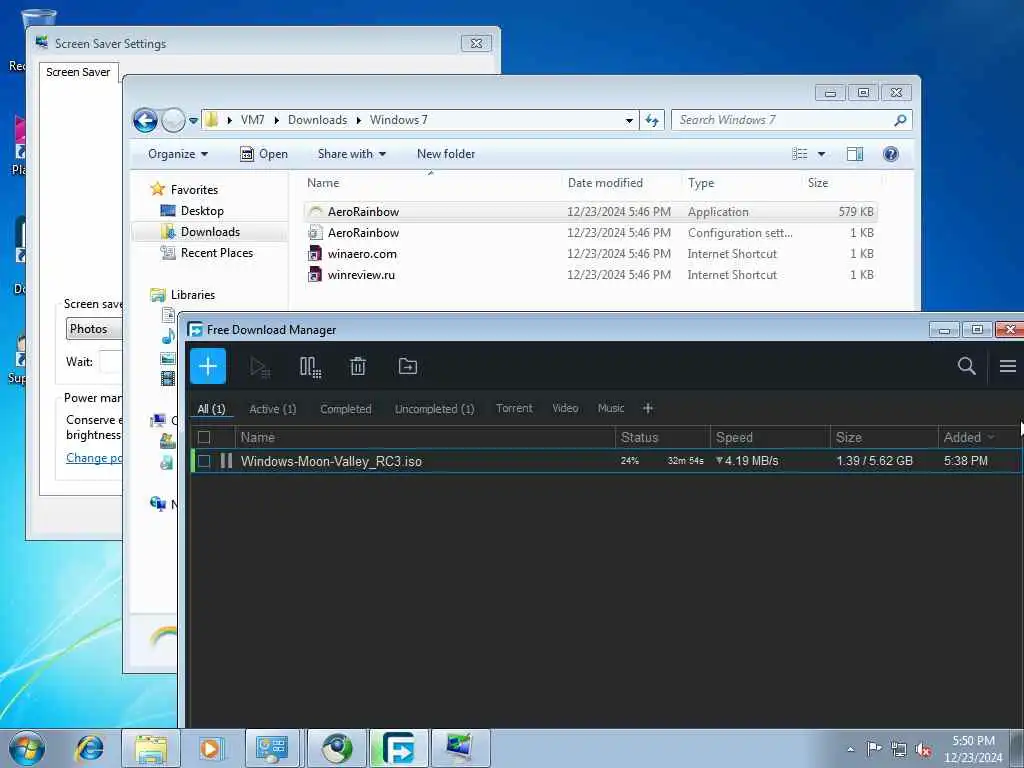Open the Organize dropdown menu
The width and height of the screenshot is (1024, 768).
178,154
